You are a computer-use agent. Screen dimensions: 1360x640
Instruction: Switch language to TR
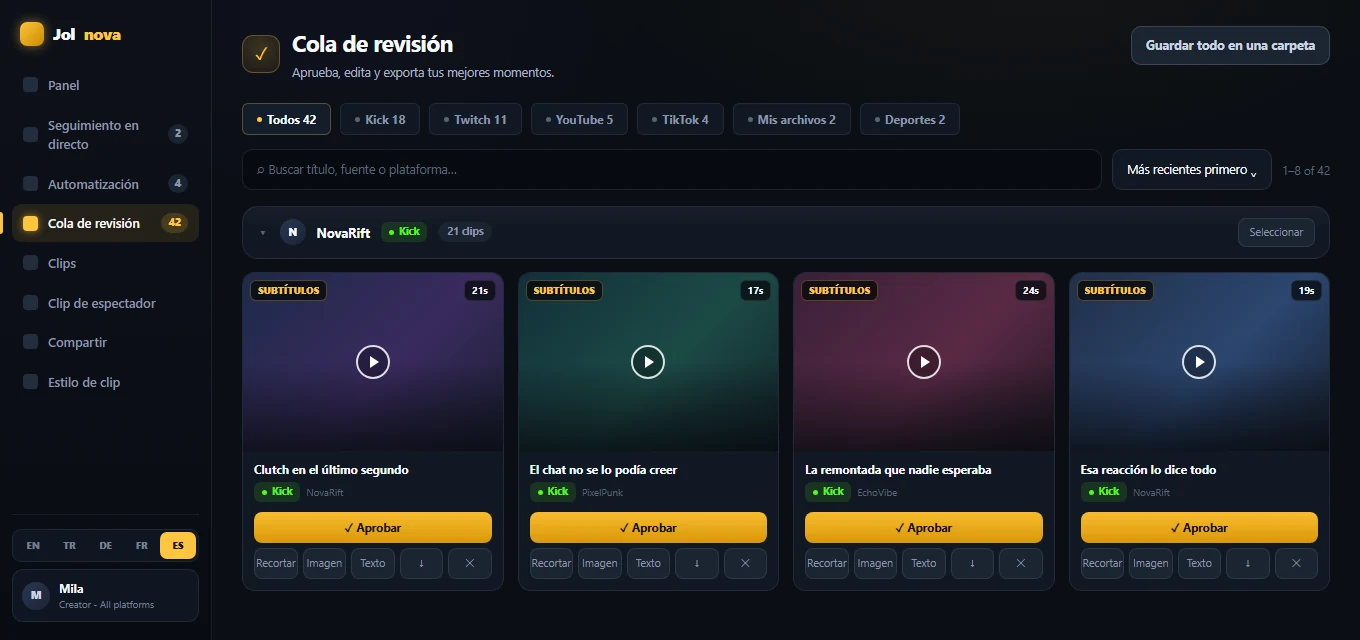[69, 546]
